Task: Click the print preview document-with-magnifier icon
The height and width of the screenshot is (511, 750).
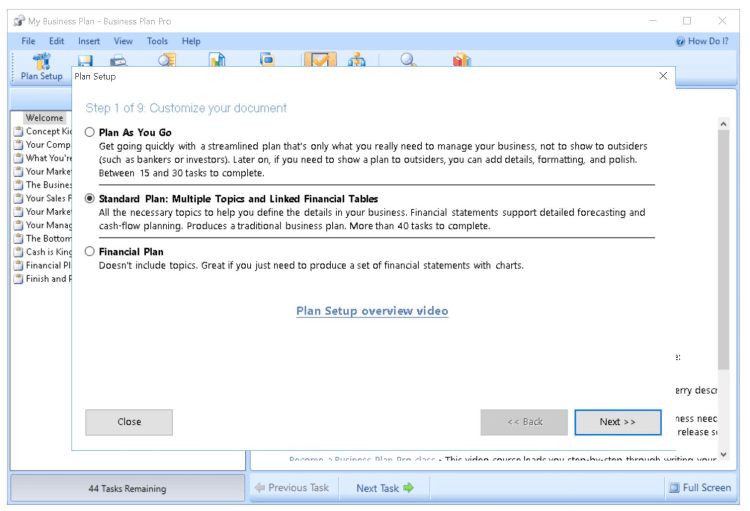Action: tap(167, 60)
